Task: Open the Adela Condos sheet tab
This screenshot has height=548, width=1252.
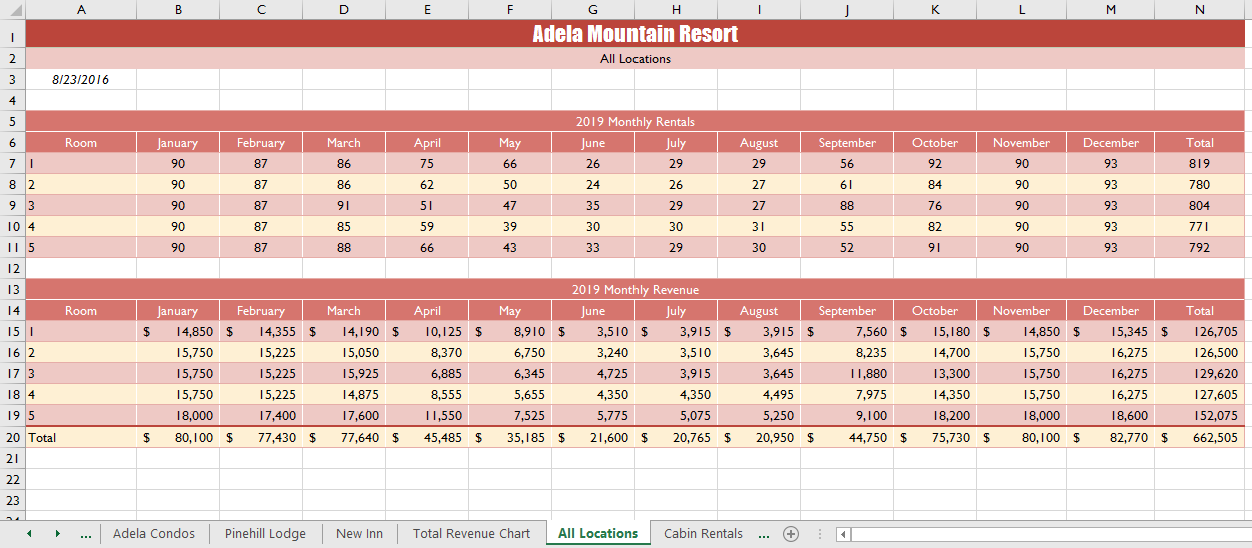Action: click(x=154, y=534)
